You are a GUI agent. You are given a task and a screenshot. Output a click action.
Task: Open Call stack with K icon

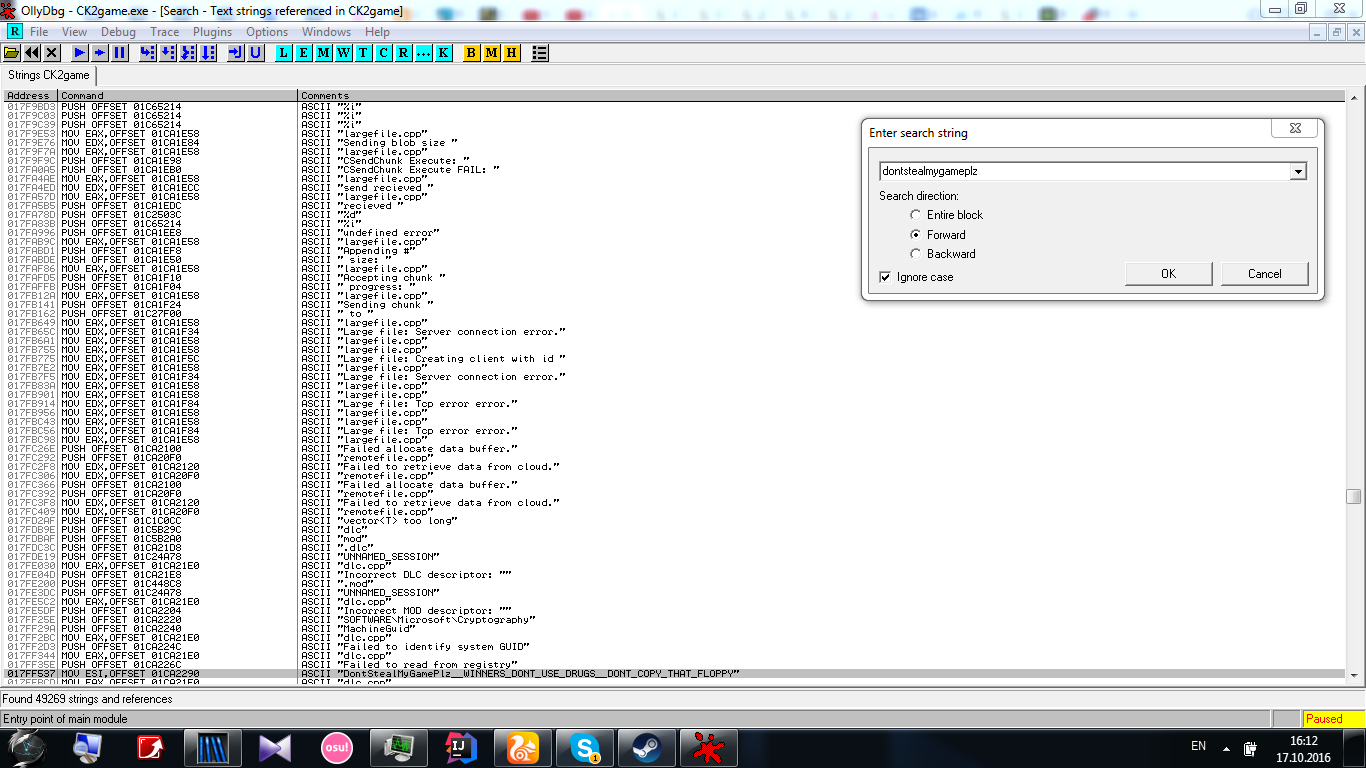click(x=444, y=53)
